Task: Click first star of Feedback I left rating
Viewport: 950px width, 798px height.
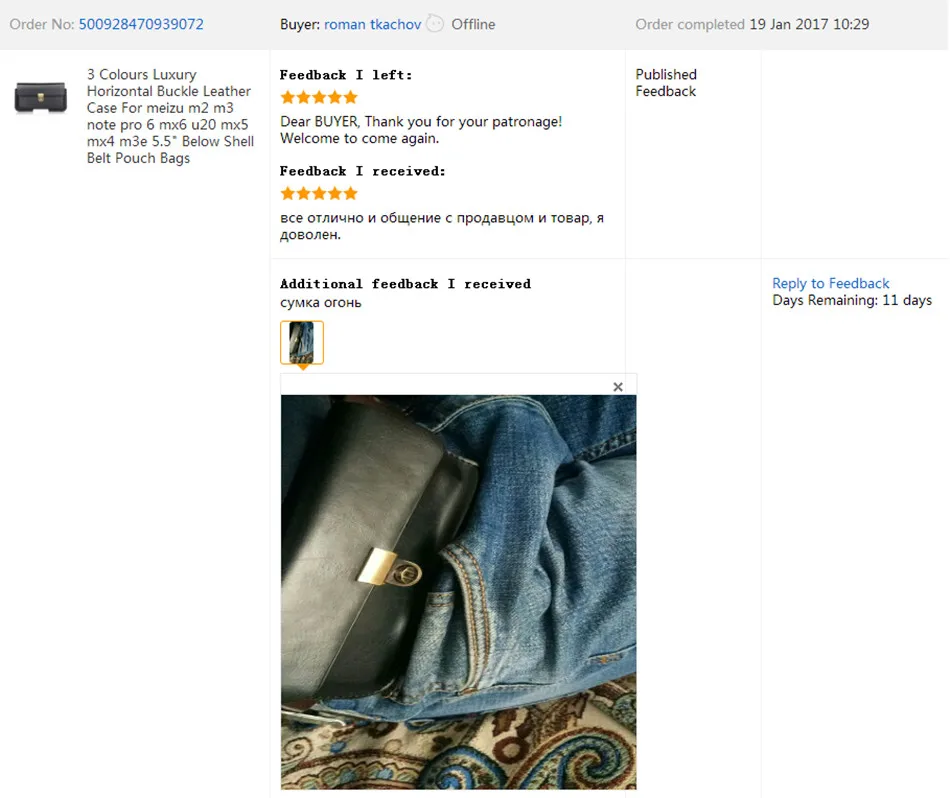Action: [288, 97]
